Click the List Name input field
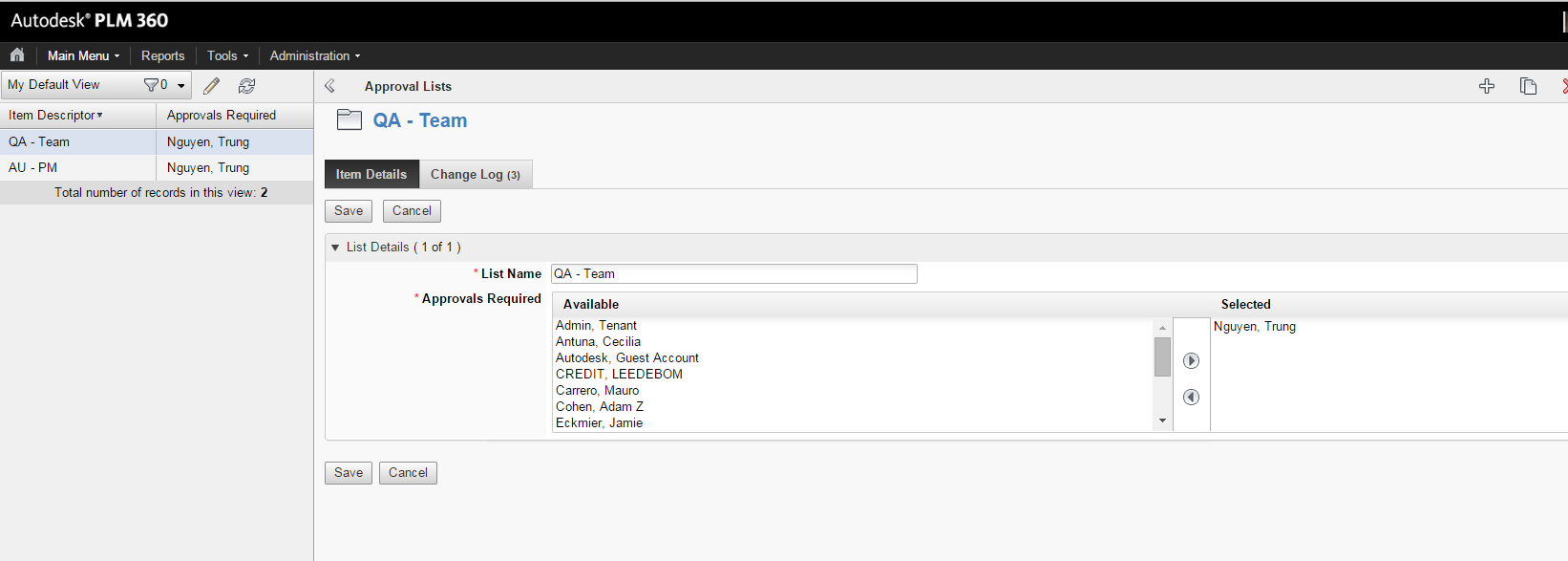The image size is (1568, 561). (x=733, y=273)
